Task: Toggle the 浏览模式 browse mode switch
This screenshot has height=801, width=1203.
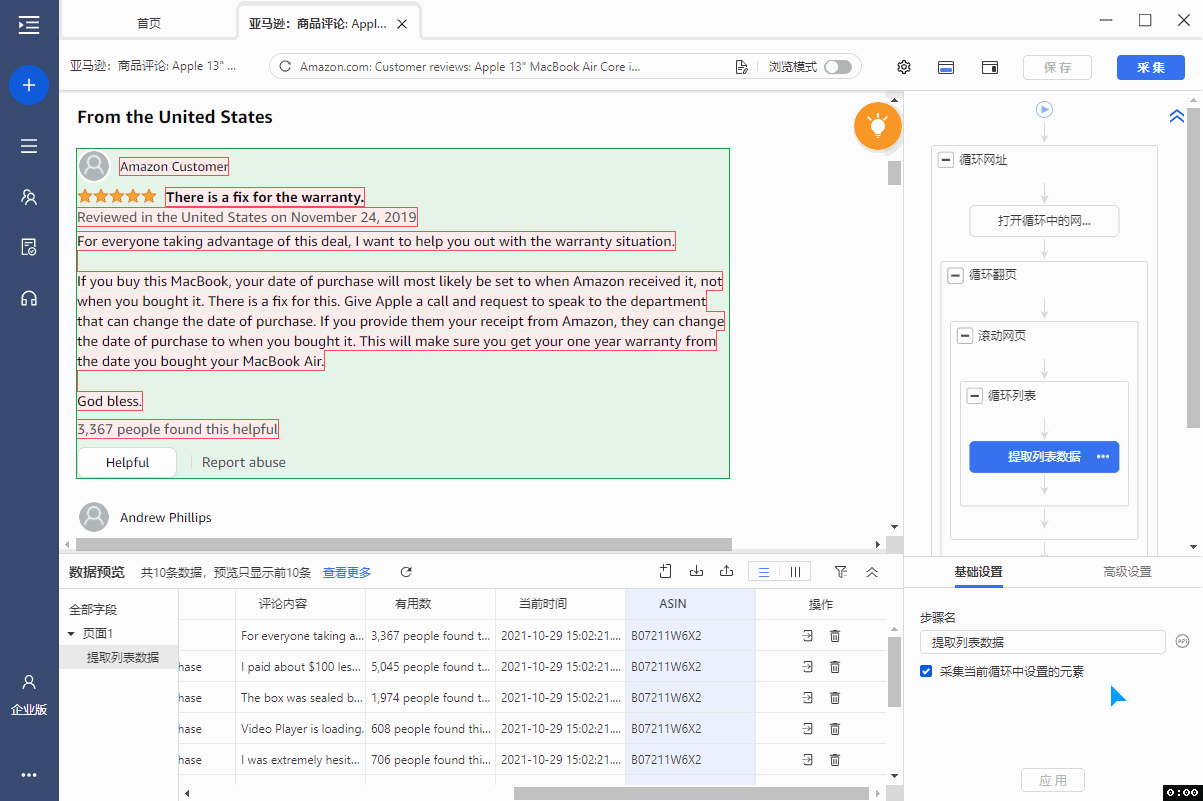Action: [x=838, y=67]
